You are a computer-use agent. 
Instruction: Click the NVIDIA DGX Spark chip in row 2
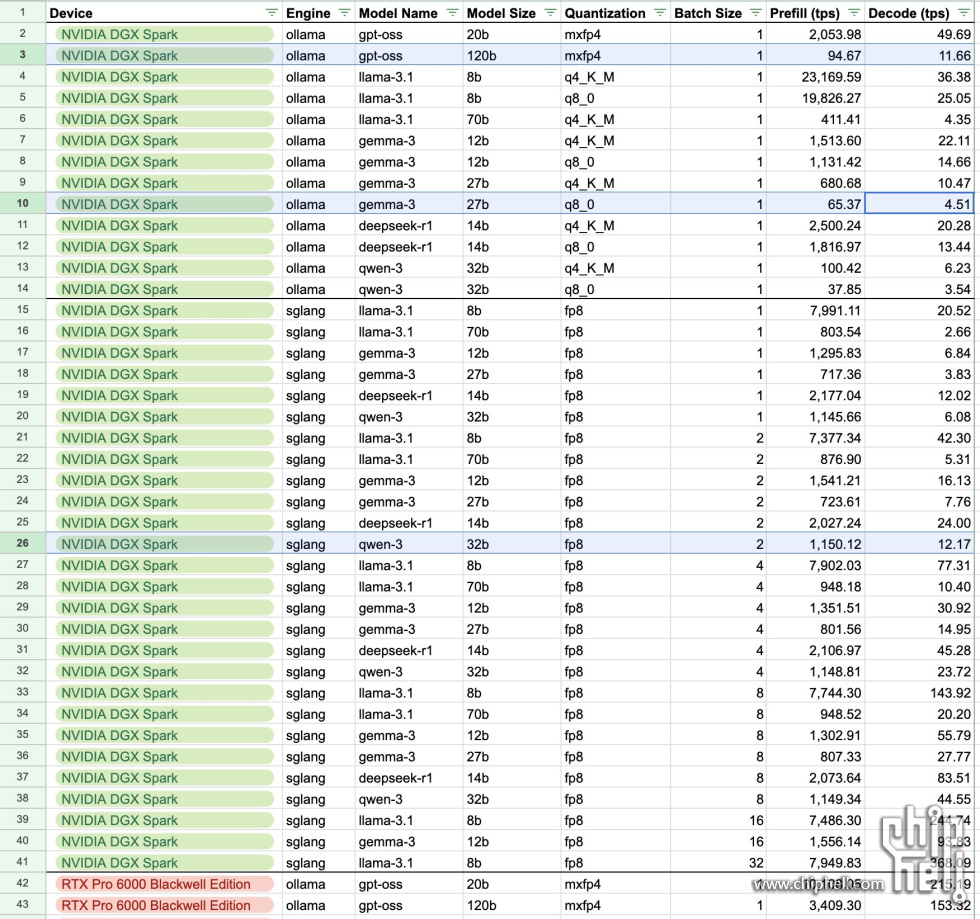[x=165, y=35]
